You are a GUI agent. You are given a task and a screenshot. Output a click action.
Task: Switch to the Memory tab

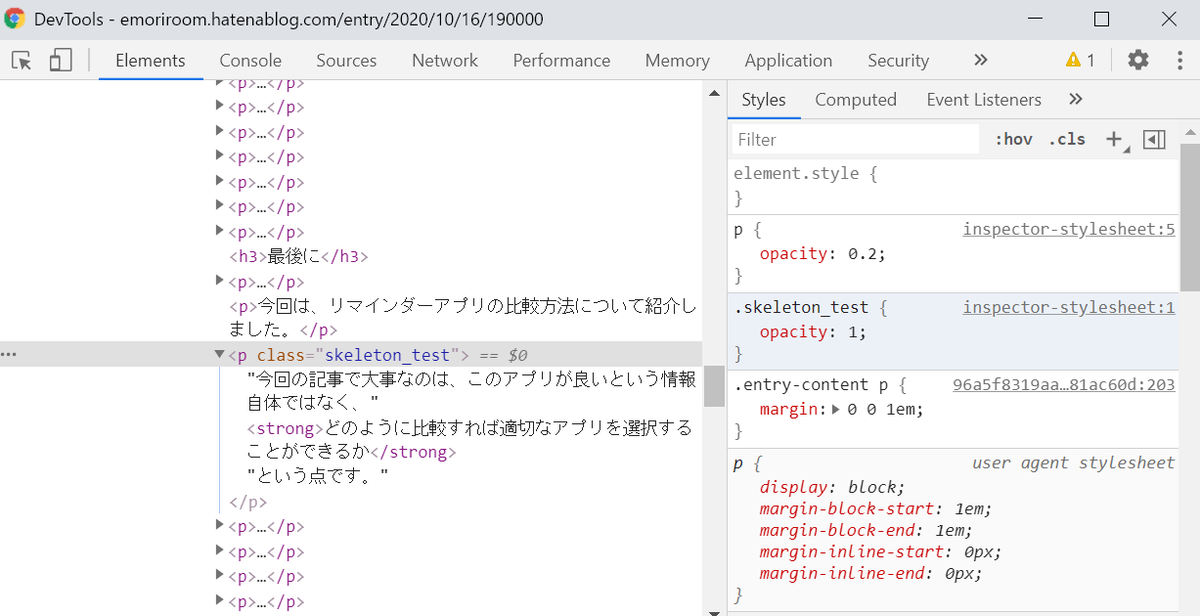[x=677, y=60]
